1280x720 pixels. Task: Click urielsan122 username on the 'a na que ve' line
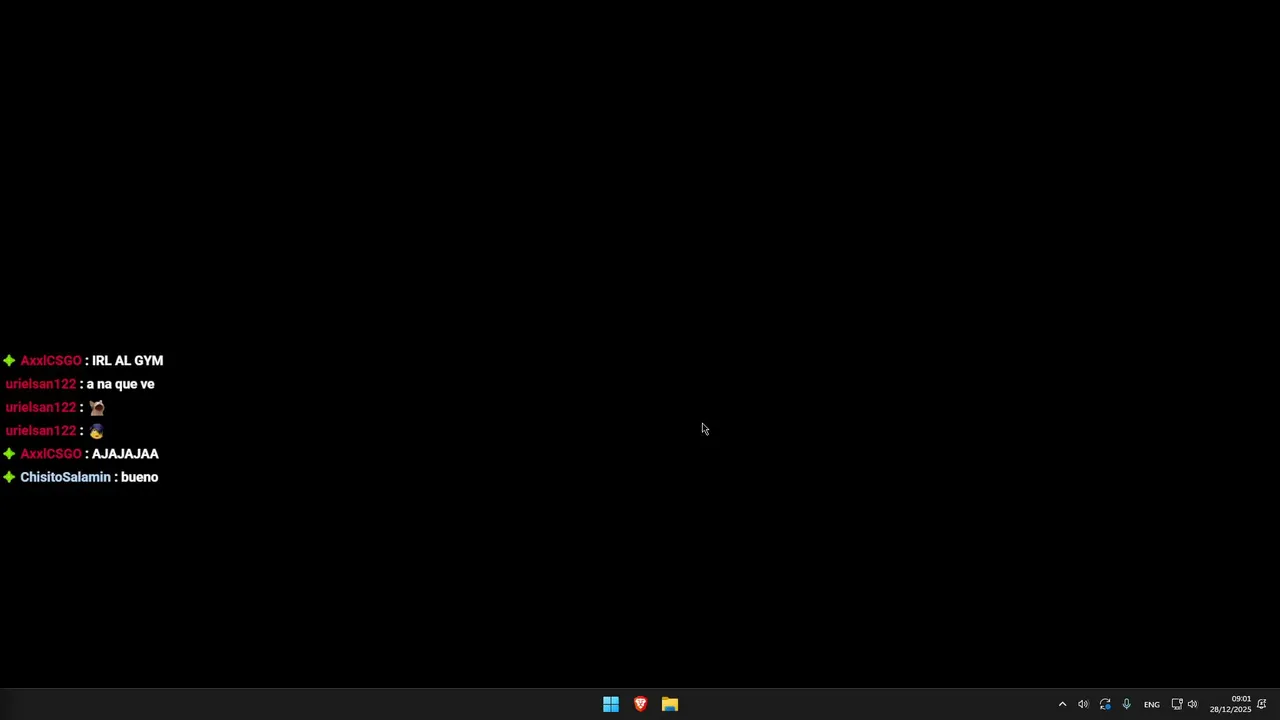(x=41, y=384)
